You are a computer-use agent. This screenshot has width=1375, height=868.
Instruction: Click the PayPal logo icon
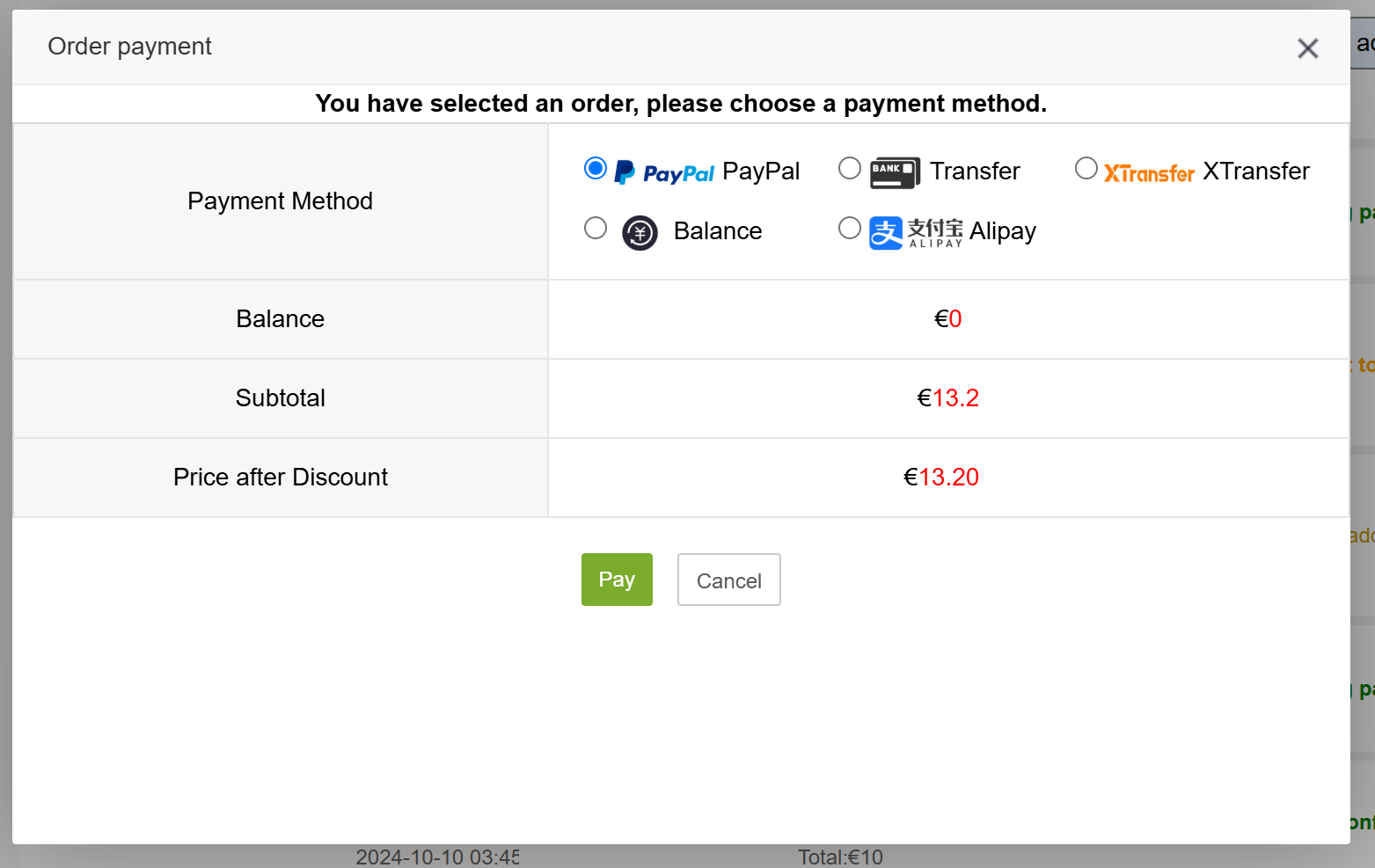click(x=664, y=172)
